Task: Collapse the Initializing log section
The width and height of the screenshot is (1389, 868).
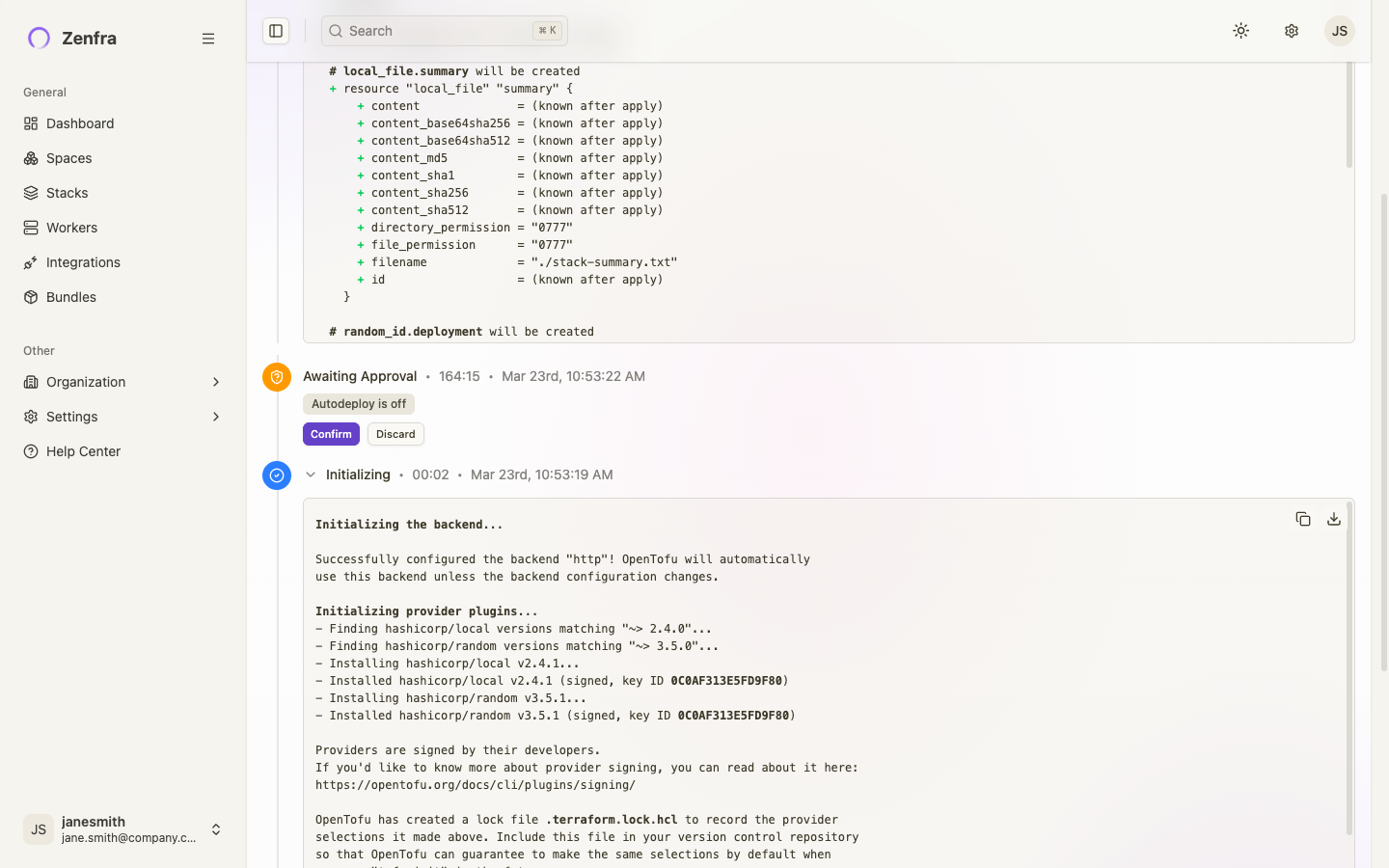Action: (311, 475)
